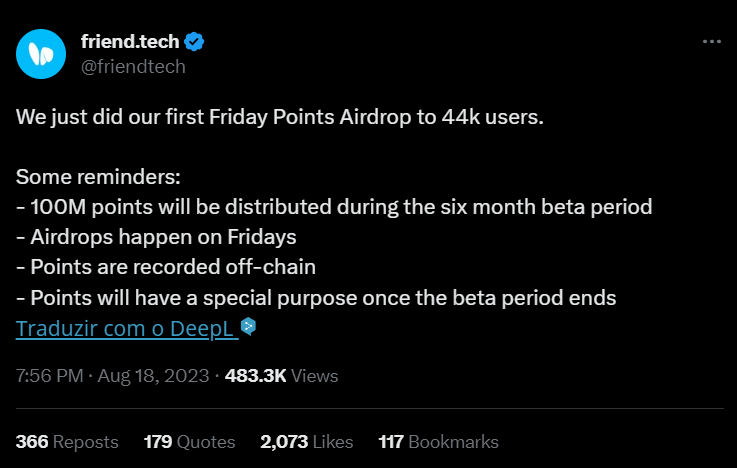Click the Aug 18, 2023 date
Image resolution: width=737 pixels, height=468 pixels.
(x=153, y=376)
